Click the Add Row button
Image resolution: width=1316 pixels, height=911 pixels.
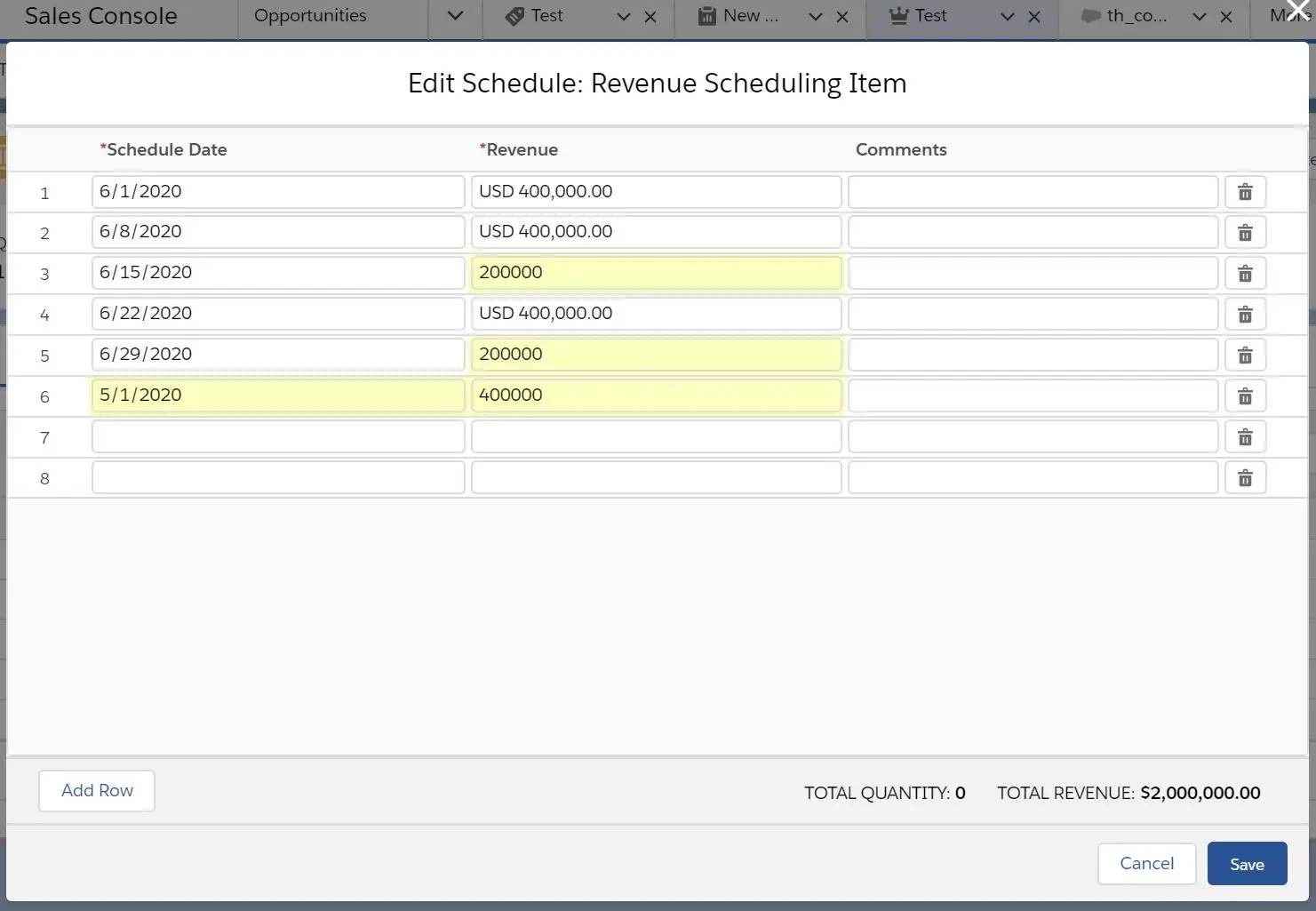(97, 791)
